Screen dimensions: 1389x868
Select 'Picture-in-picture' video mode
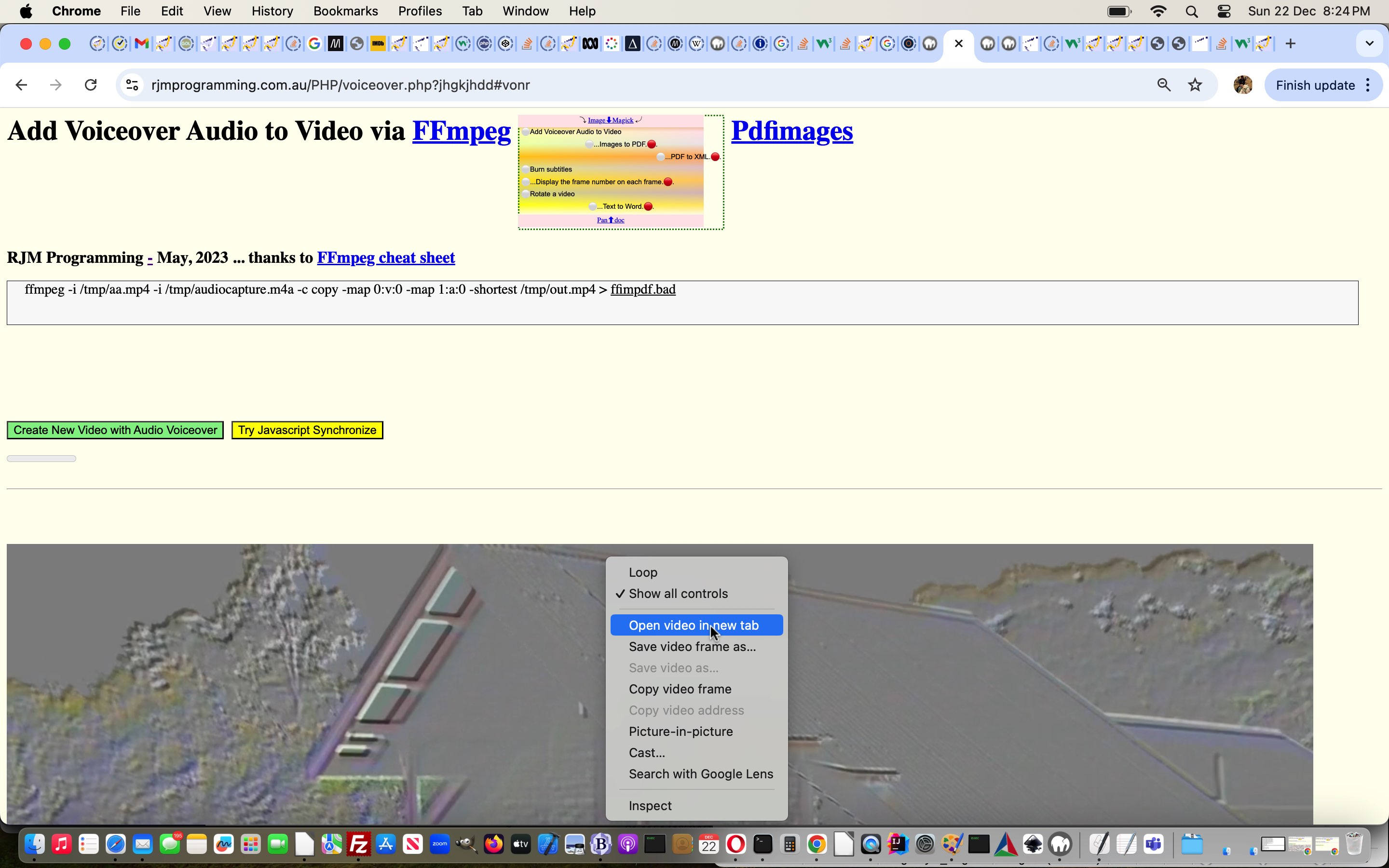681,731
